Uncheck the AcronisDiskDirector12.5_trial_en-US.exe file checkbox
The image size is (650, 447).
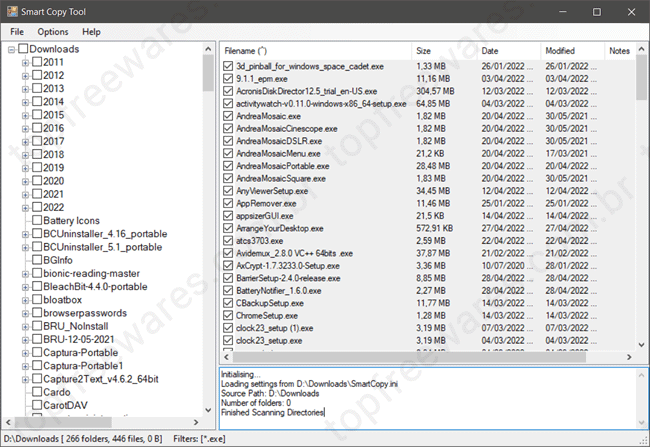[x=230, y=89]
